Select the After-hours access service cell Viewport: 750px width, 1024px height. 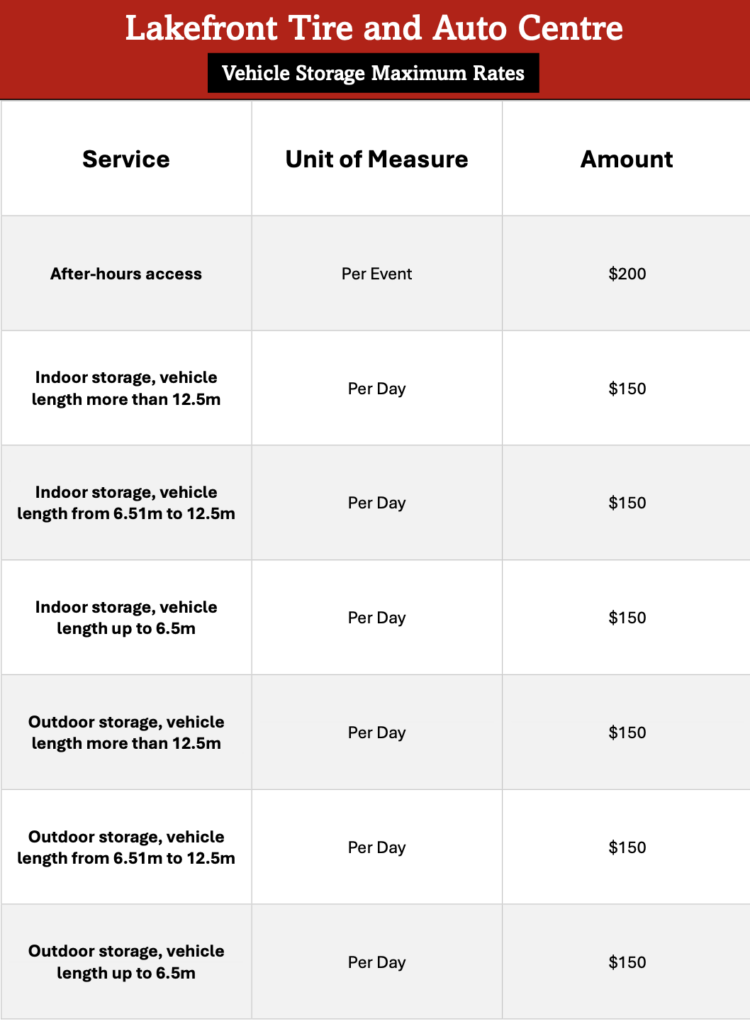pyautogui.click(x=126, y=273)
